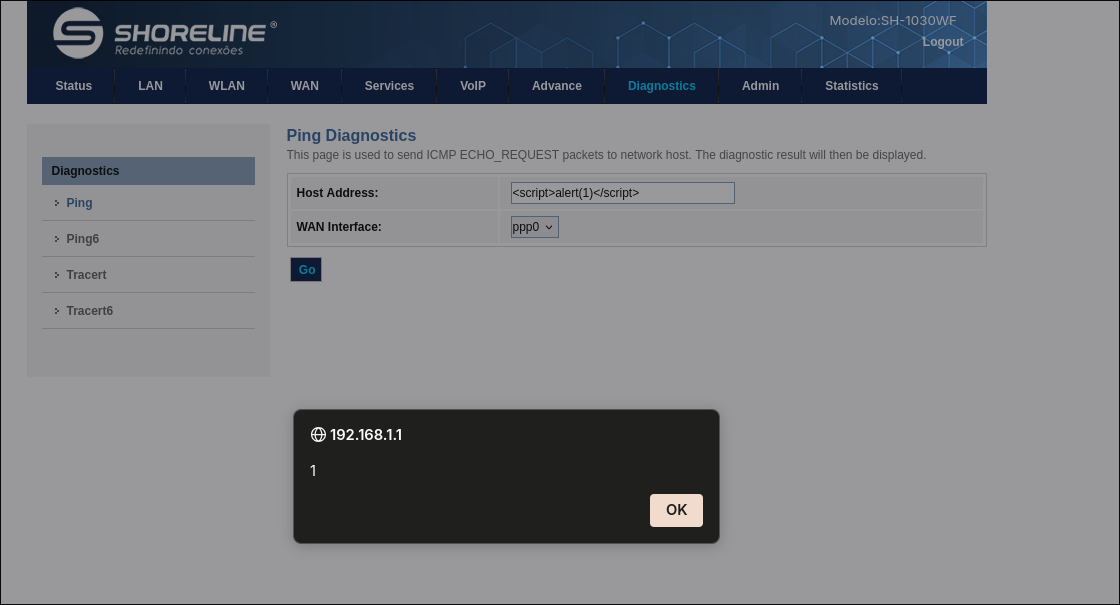This screenshot has height=605, width=1120.
Task: Click the Go button
Action: 306,269
